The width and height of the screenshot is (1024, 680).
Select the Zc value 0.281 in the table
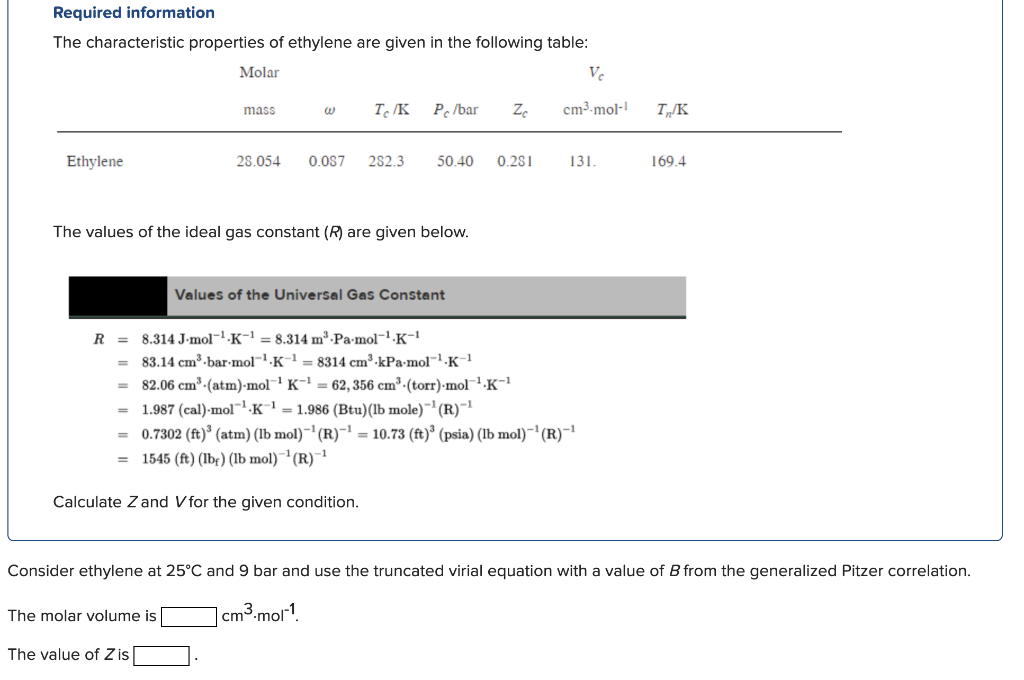point(510,161)
